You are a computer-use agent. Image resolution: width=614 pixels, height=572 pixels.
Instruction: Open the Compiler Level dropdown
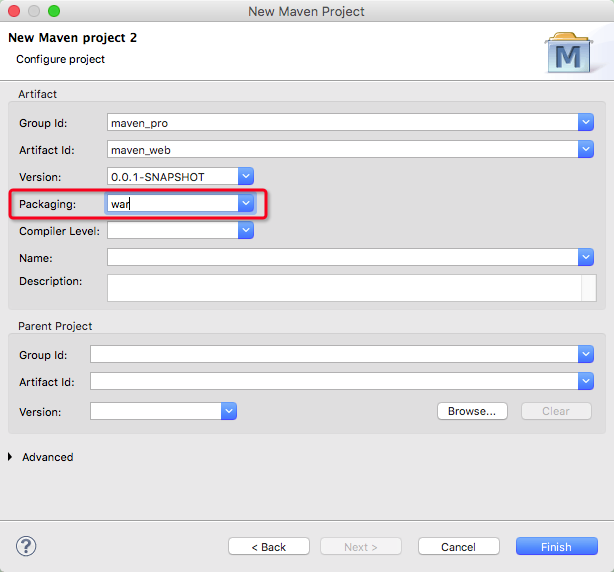(245, 230)
